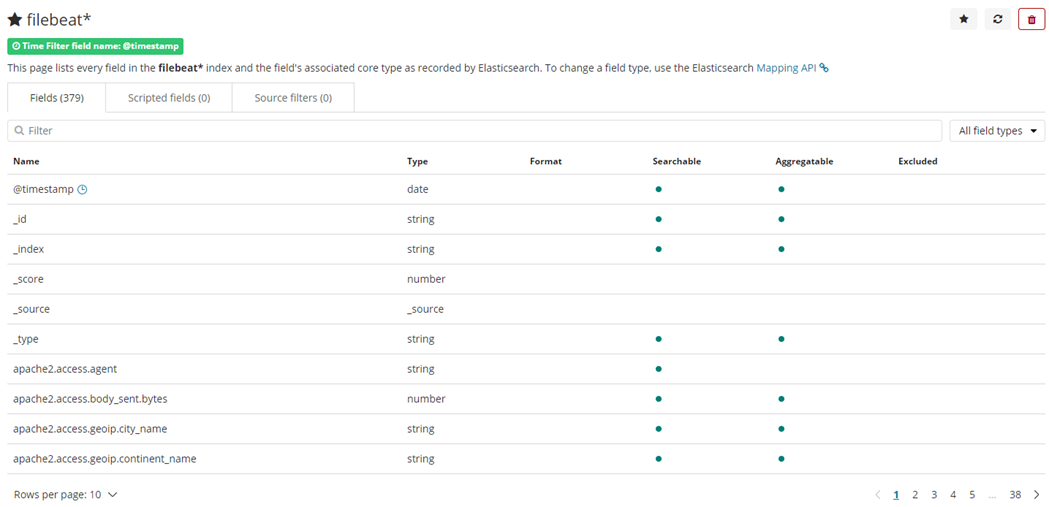Go to page 5 of fields
Screen dimensions: 1049x507
(x=972, y=495)
